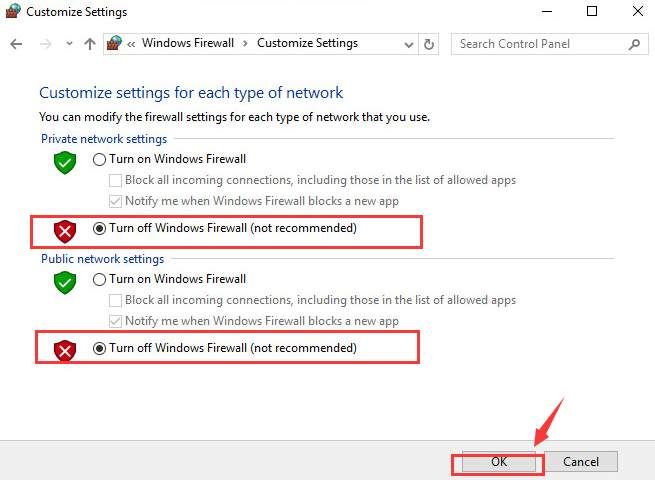The width and height of the screenshot is (655, 480).
Task: Select Turn on Windows Firewall for Private network
Action: point(99,159)
